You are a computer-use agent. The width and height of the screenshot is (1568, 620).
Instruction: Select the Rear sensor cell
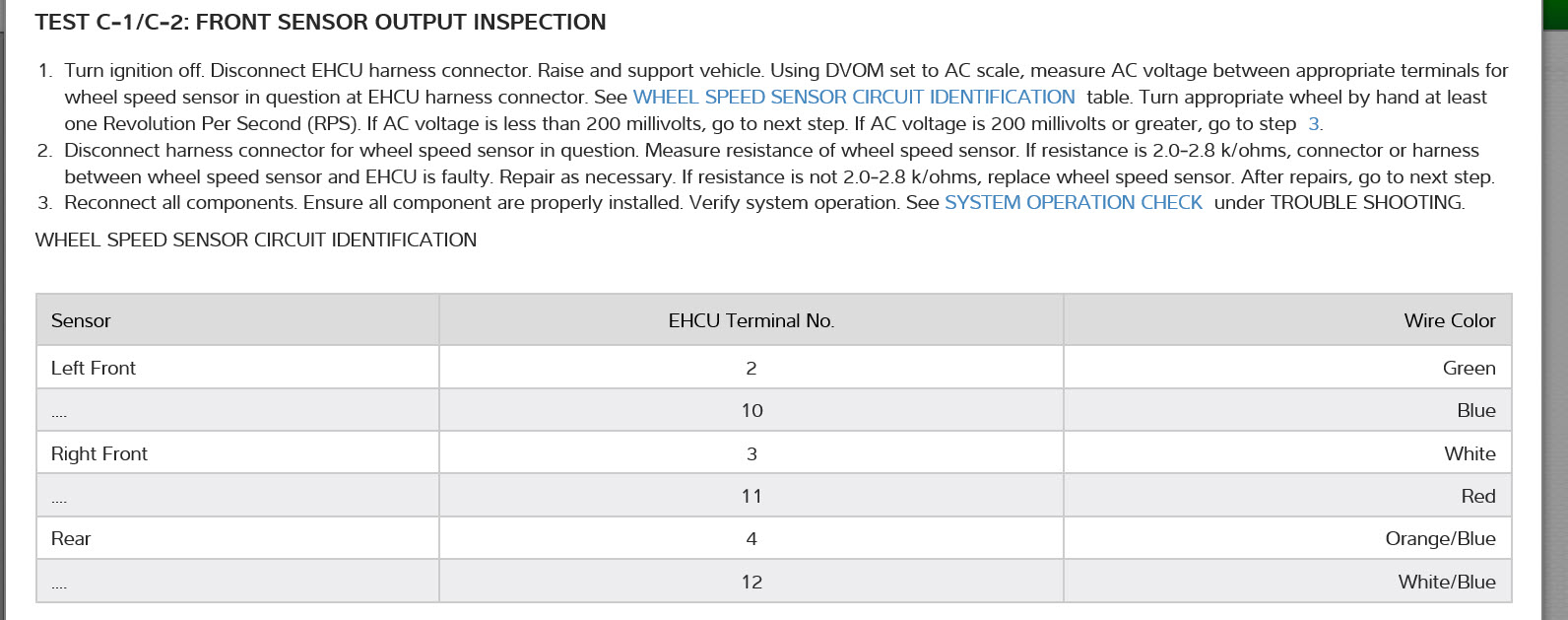[71, 538]
